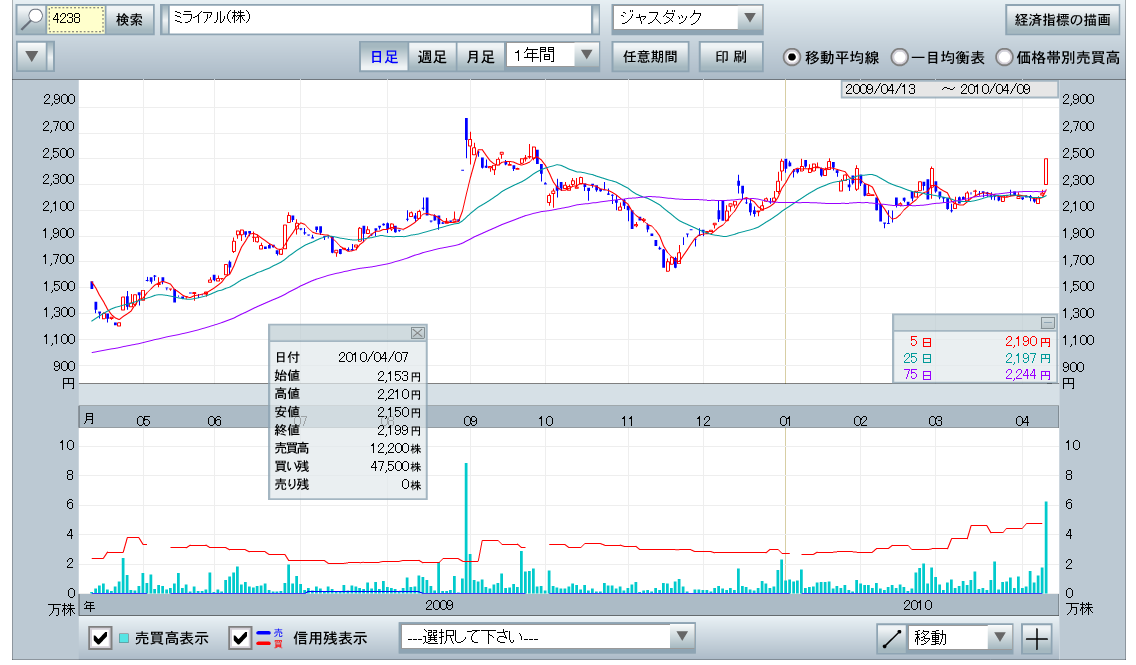This screenshot has width=1136, height=665.
Task: Uncheck the 売買高表示 checkbox
Action: click(100, 638)
